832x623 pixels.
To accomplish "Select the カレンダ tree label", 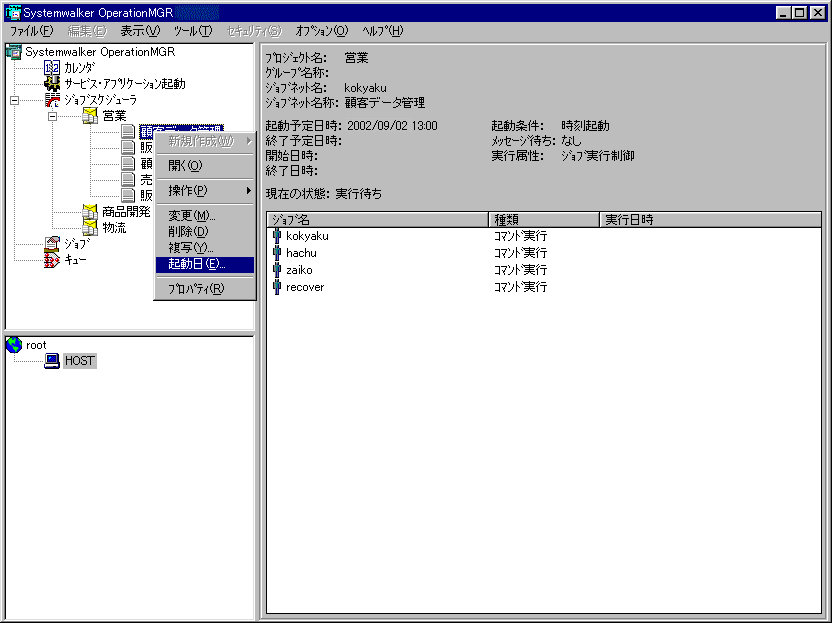I will [x=80, y=67].
